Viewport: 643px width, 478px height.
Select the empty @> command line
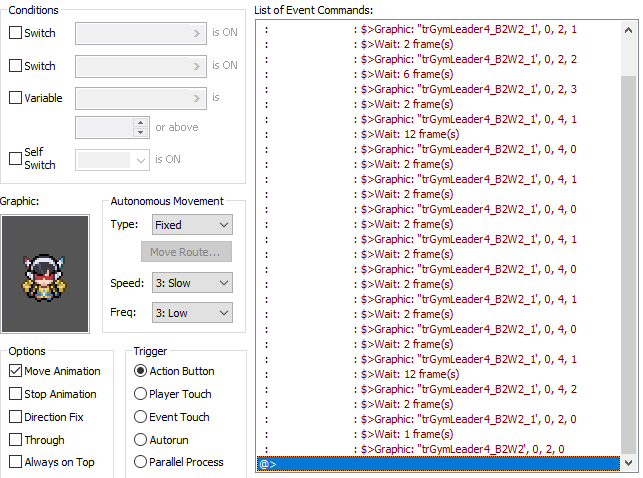[438, 464]
